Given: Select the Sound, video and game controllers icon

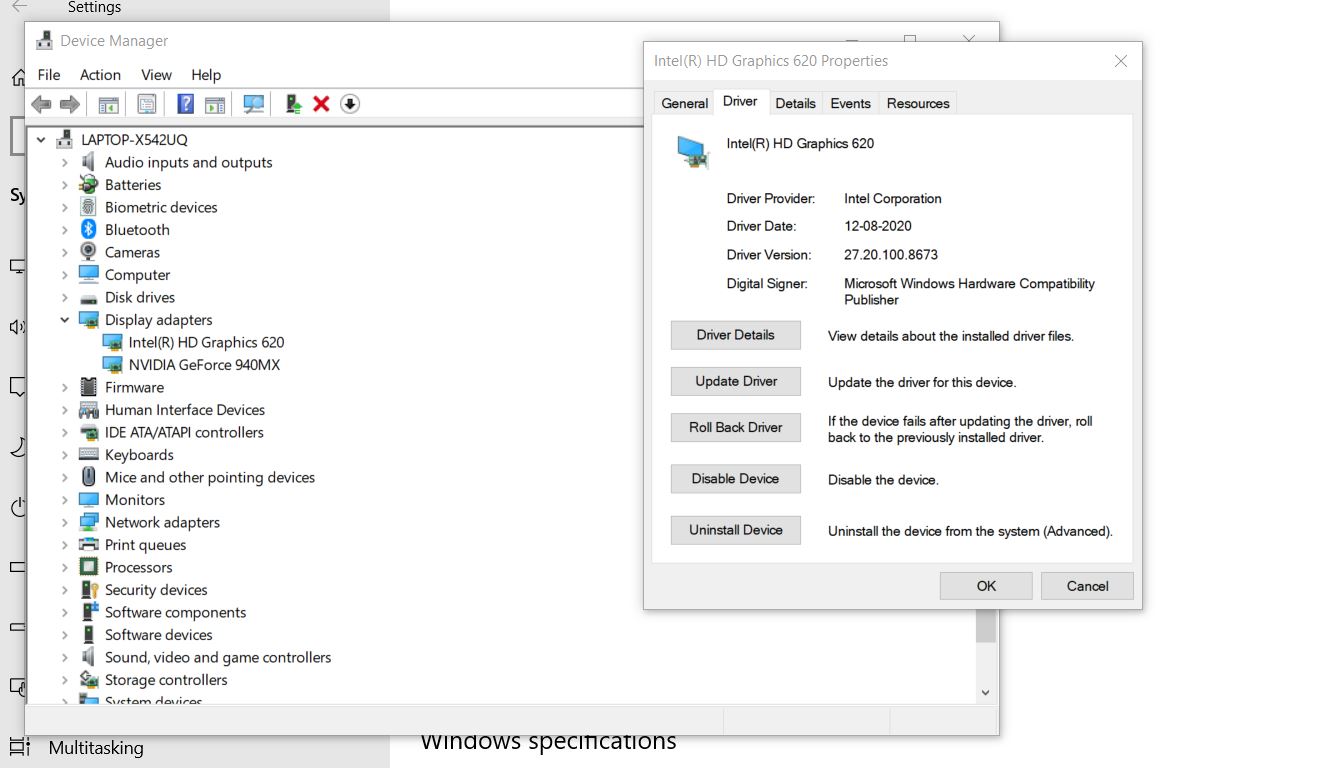Looking at the screenshot, I should pyautogui.click(x=89, y=657).
